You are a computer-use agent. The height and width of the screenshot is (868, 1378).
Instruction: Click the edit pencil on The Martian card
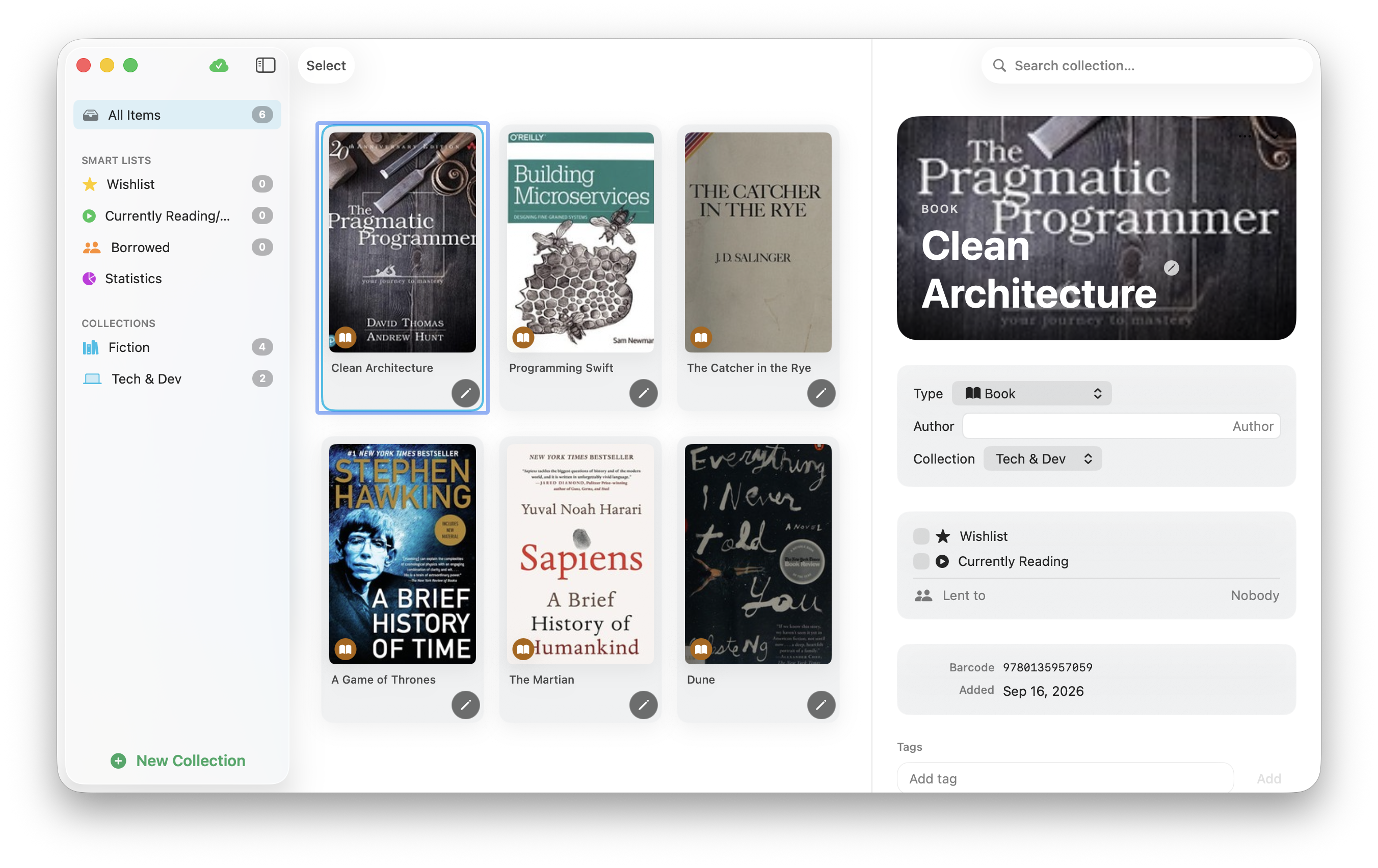643,704
